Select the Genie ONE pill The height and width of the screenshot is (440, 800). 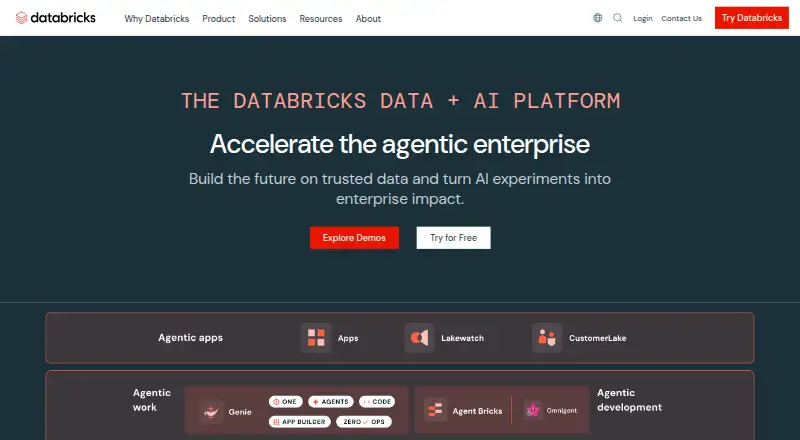286,402
